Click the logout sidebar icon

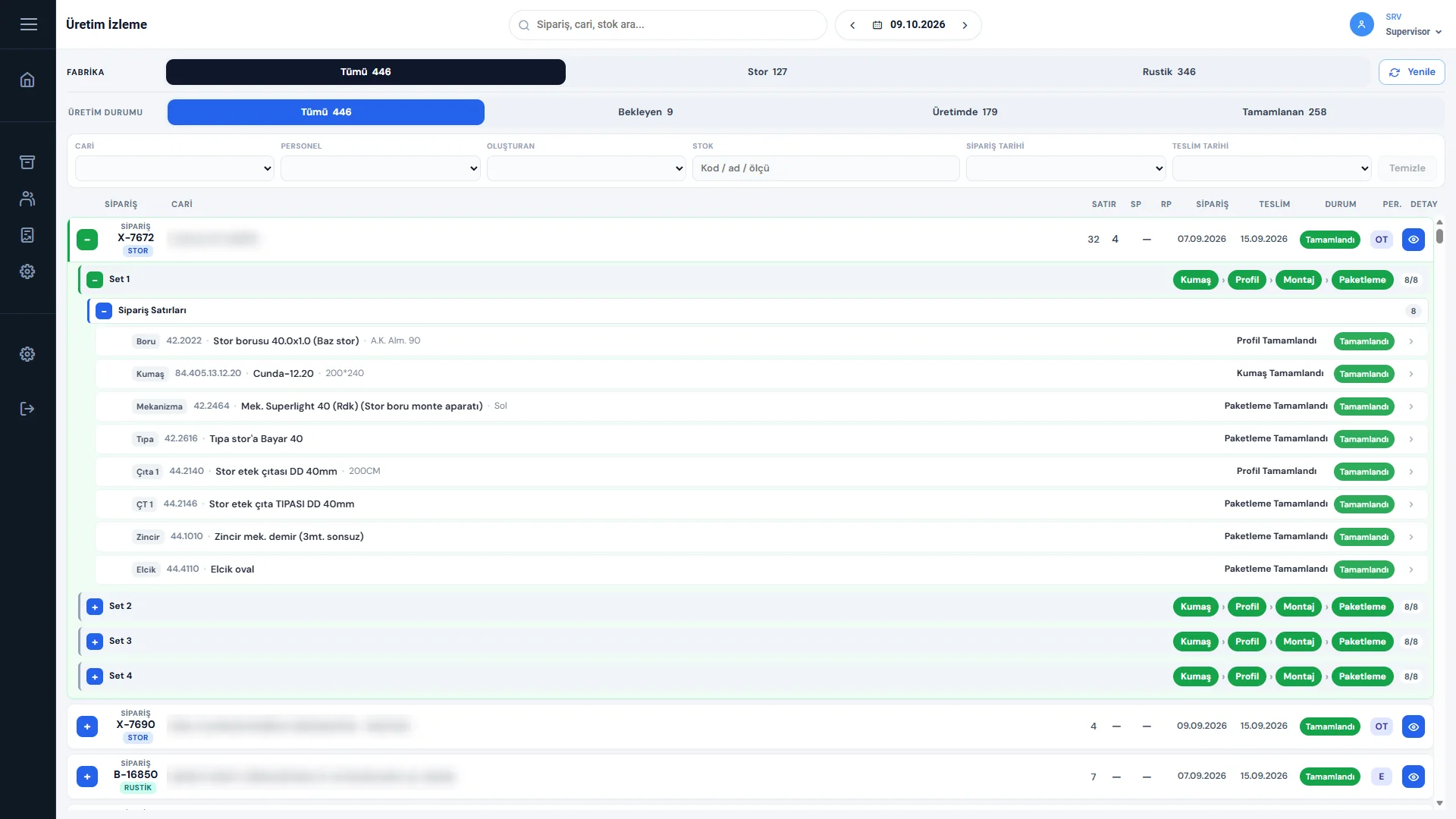(27, 409)
